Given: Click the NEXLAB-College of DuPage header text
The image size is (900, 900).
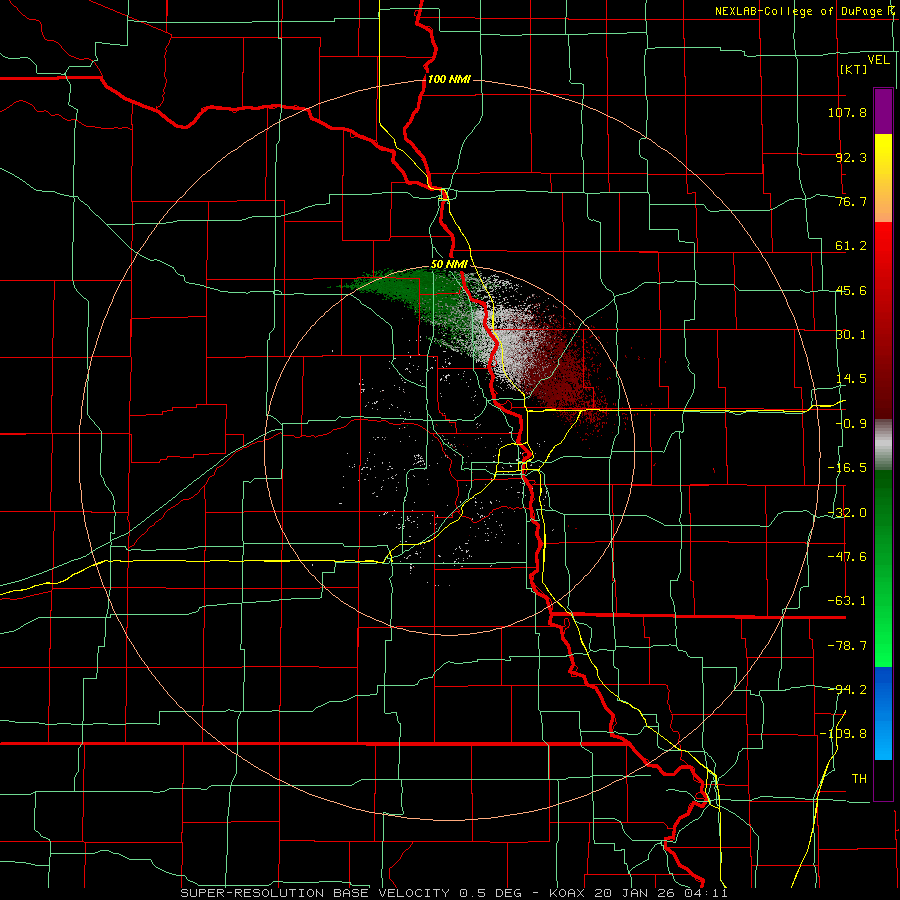Looking at the screenshot, I should (x=801, y=11).
